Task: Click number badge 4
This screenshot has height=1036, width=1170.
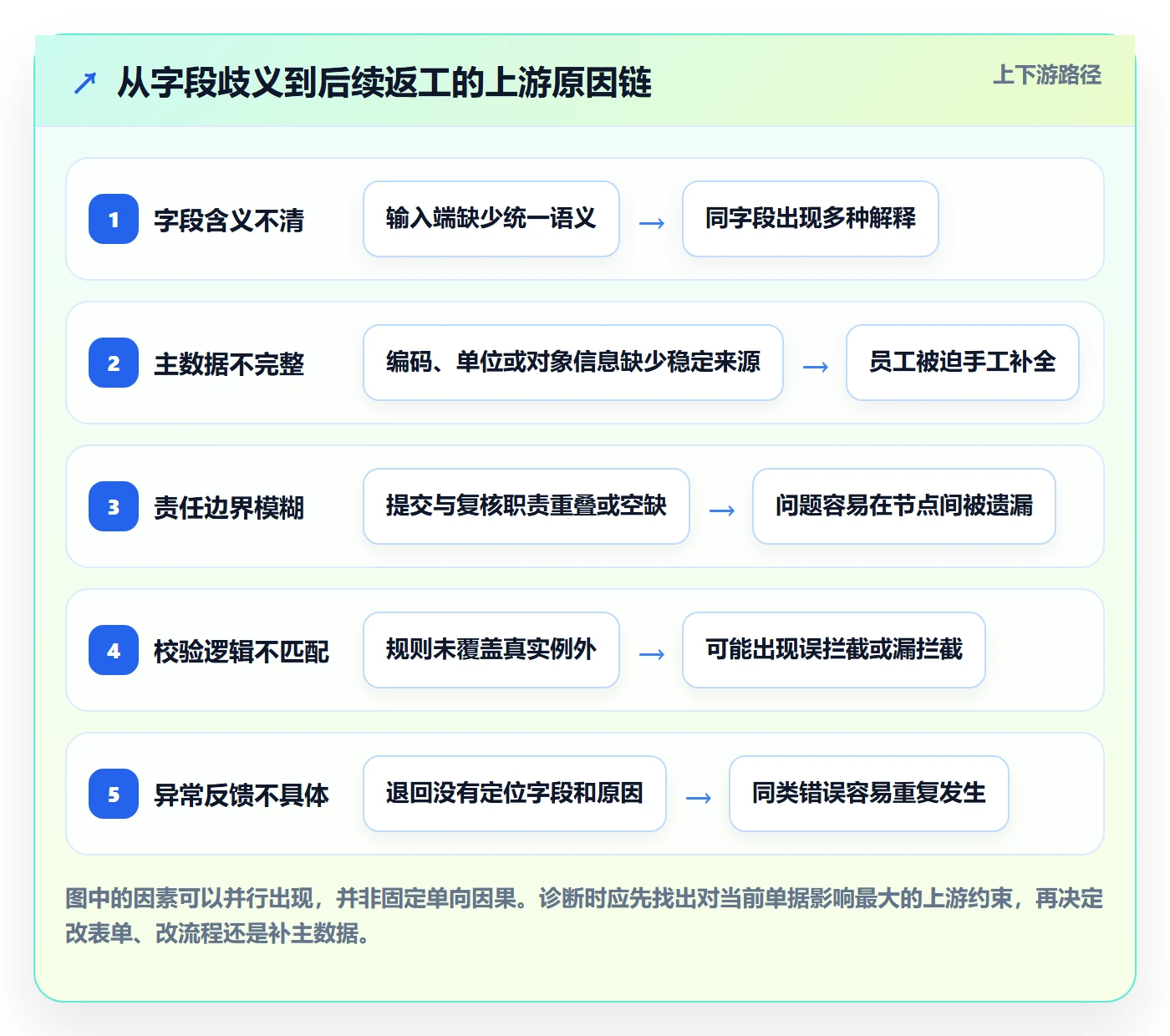Action: pyautogui.click(x=114, y=650)
